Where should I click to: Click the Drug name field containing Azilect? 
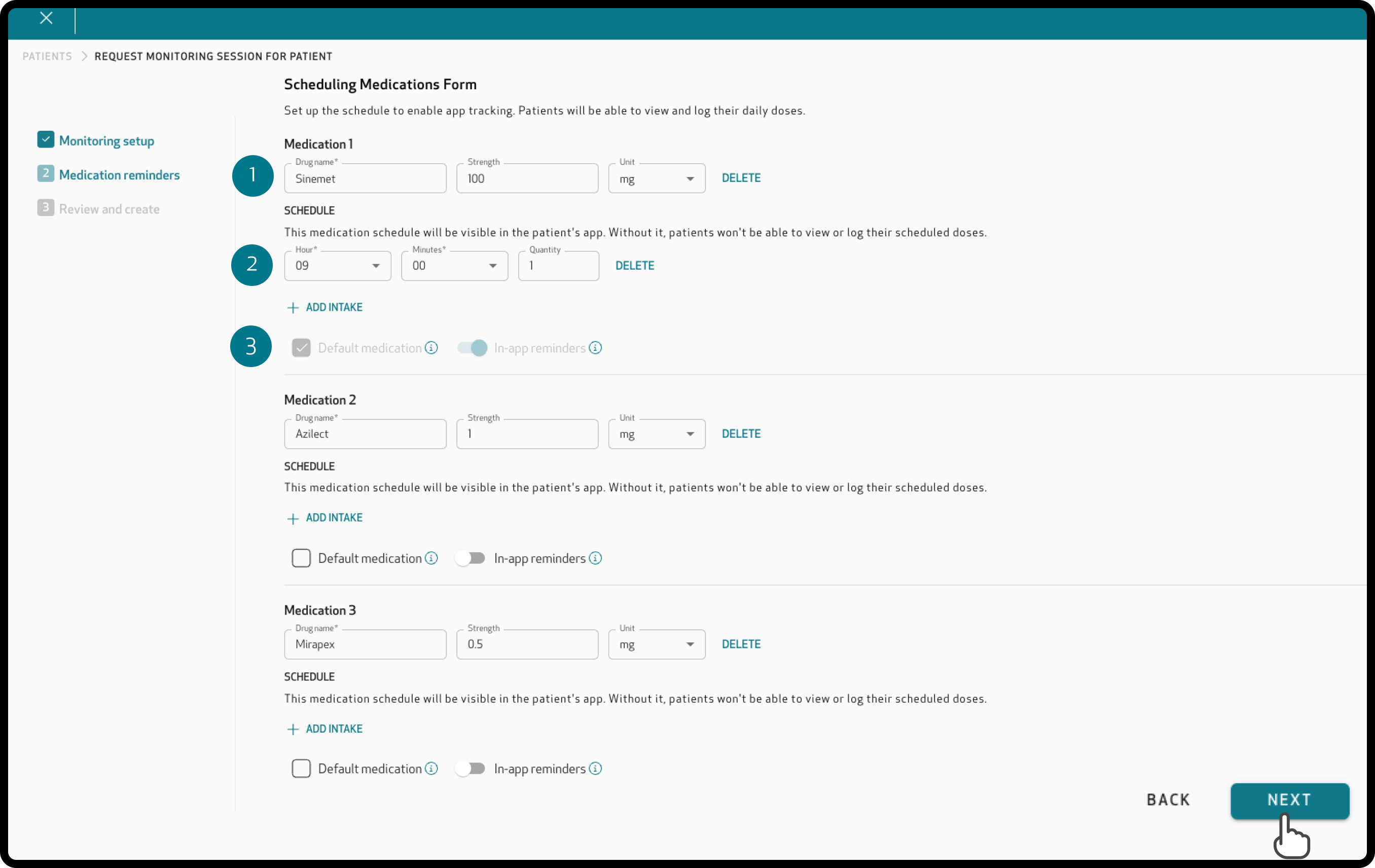coord(366,434)
